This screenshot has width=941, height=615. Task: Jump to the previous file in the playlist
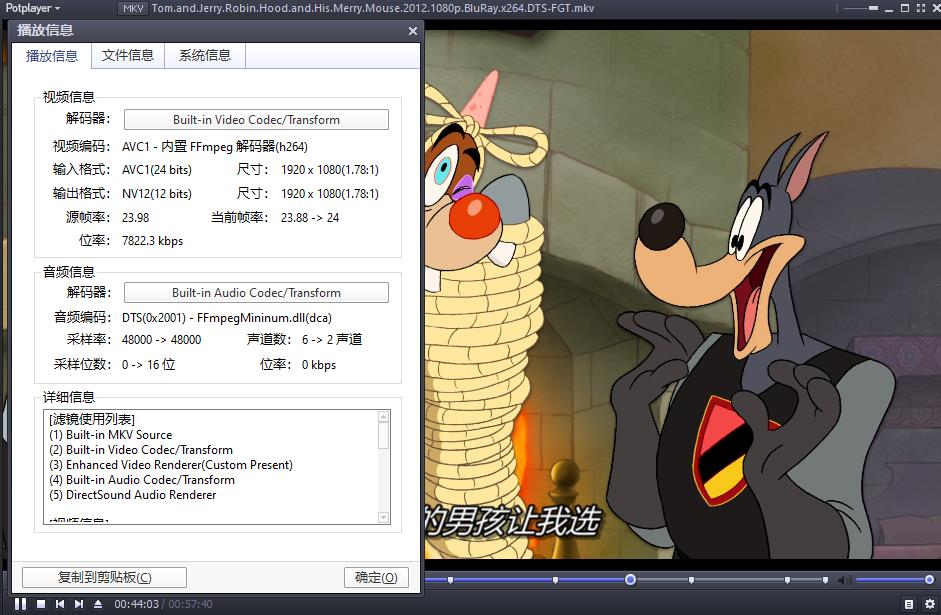click(60, 604)
